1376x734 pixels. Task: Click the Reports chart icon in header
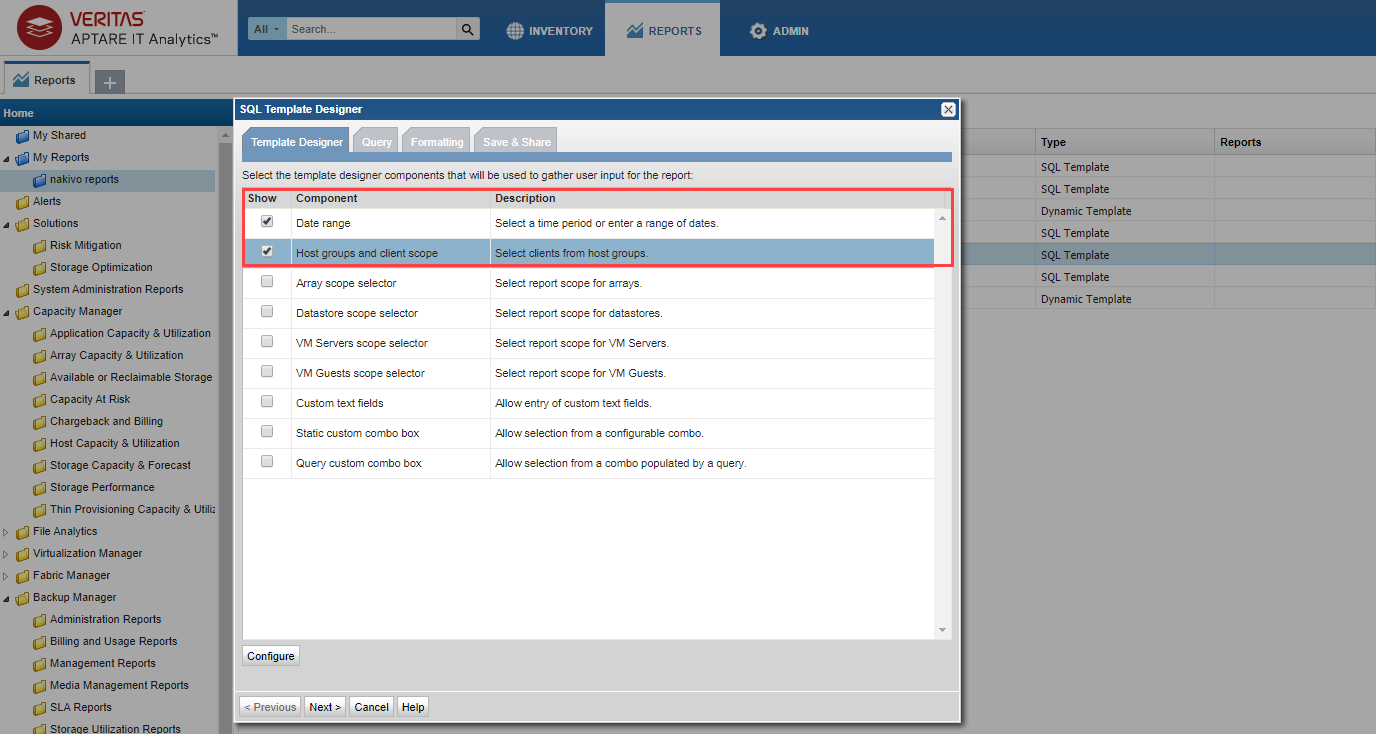click(635, 31)
